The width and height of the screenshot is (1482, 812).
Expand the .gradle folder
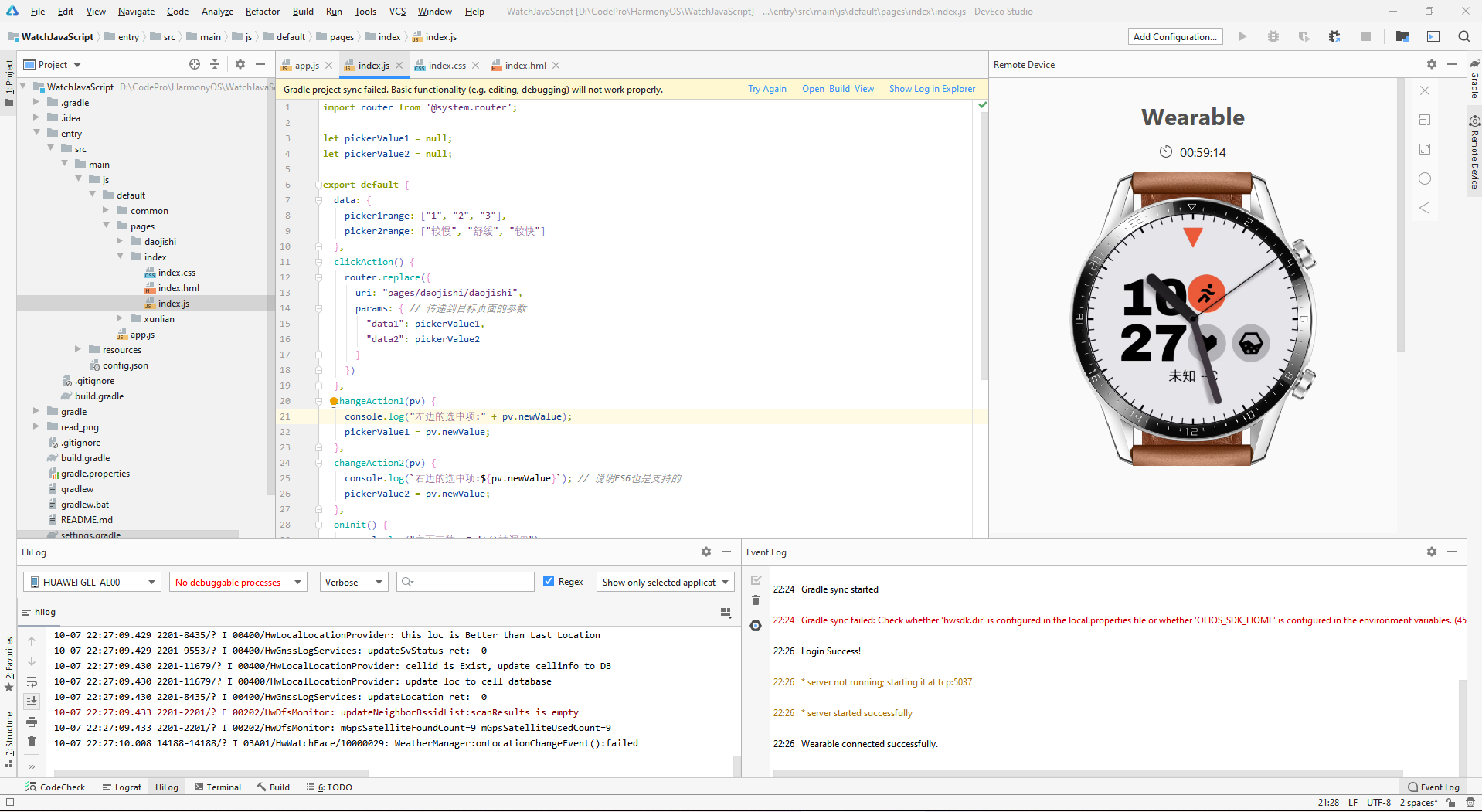click(36, 102)
